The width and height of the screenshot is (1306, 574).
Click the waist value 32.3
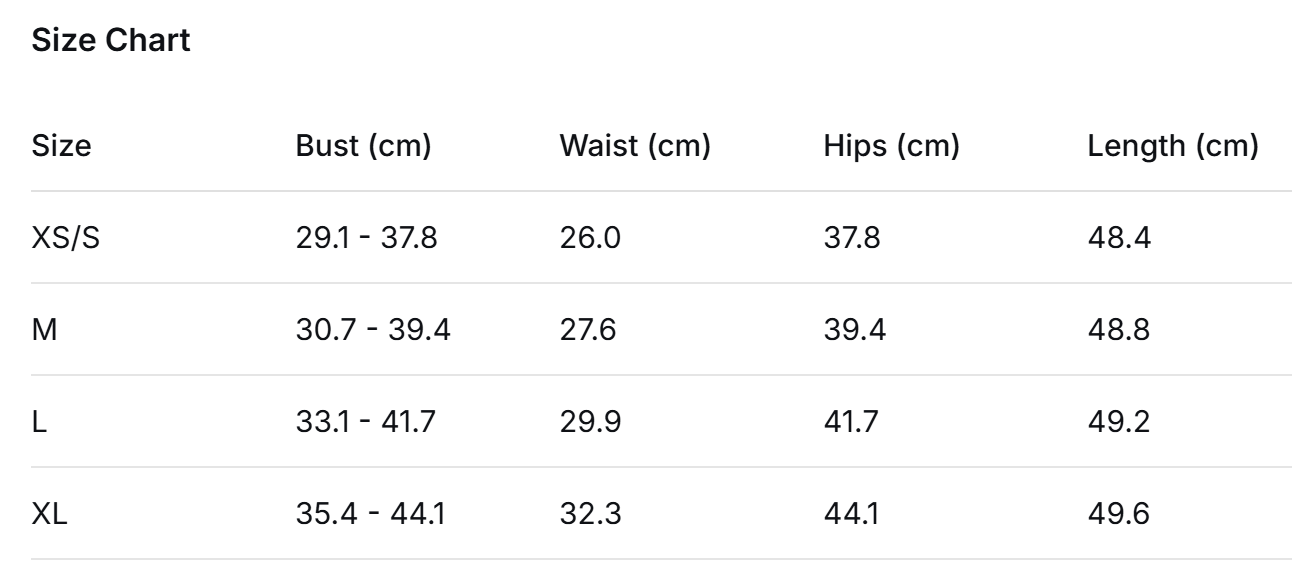tap(590, 514)
